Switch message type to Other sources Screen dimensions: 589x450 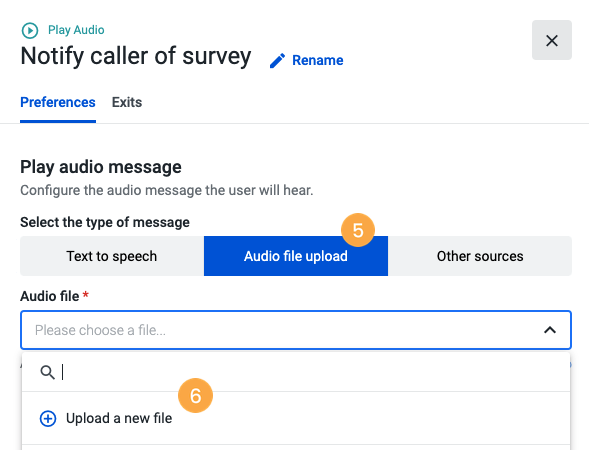pos(480,256)
